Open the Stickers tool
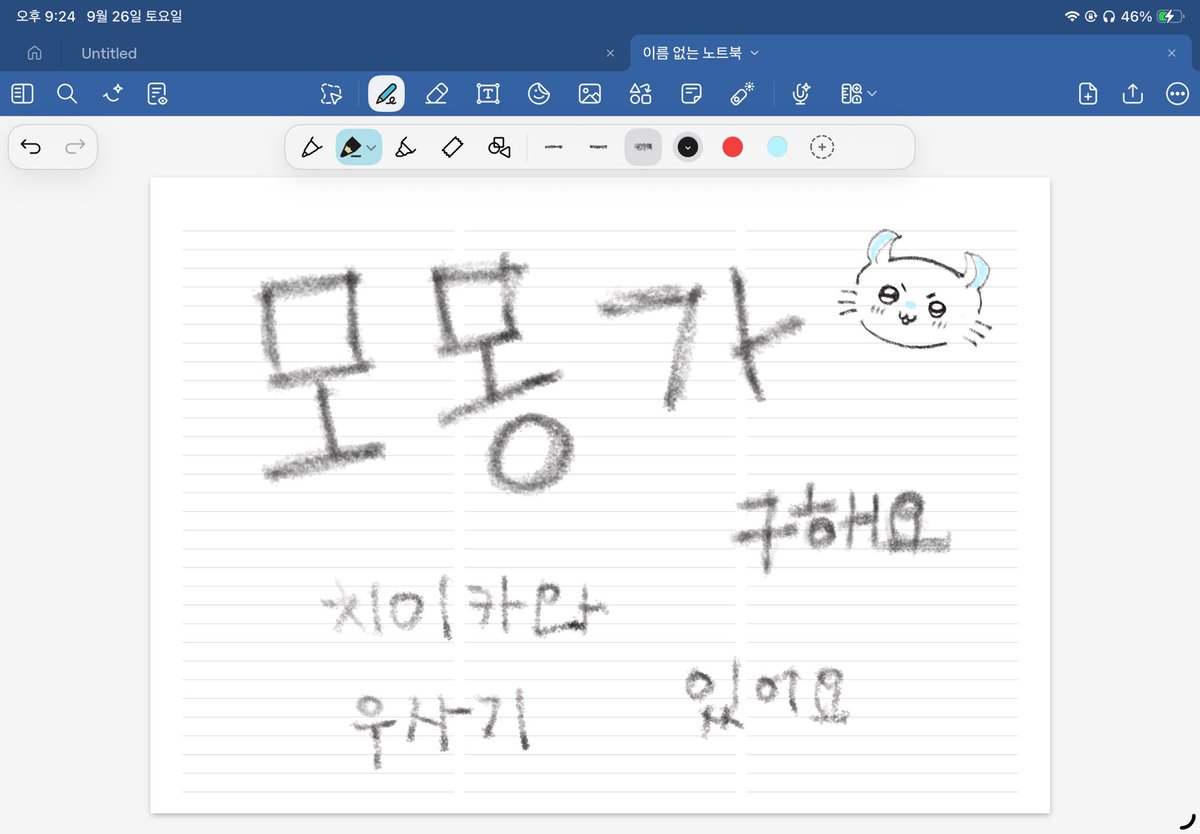This screenshot has width=1200, height=834. click(539, 94)
